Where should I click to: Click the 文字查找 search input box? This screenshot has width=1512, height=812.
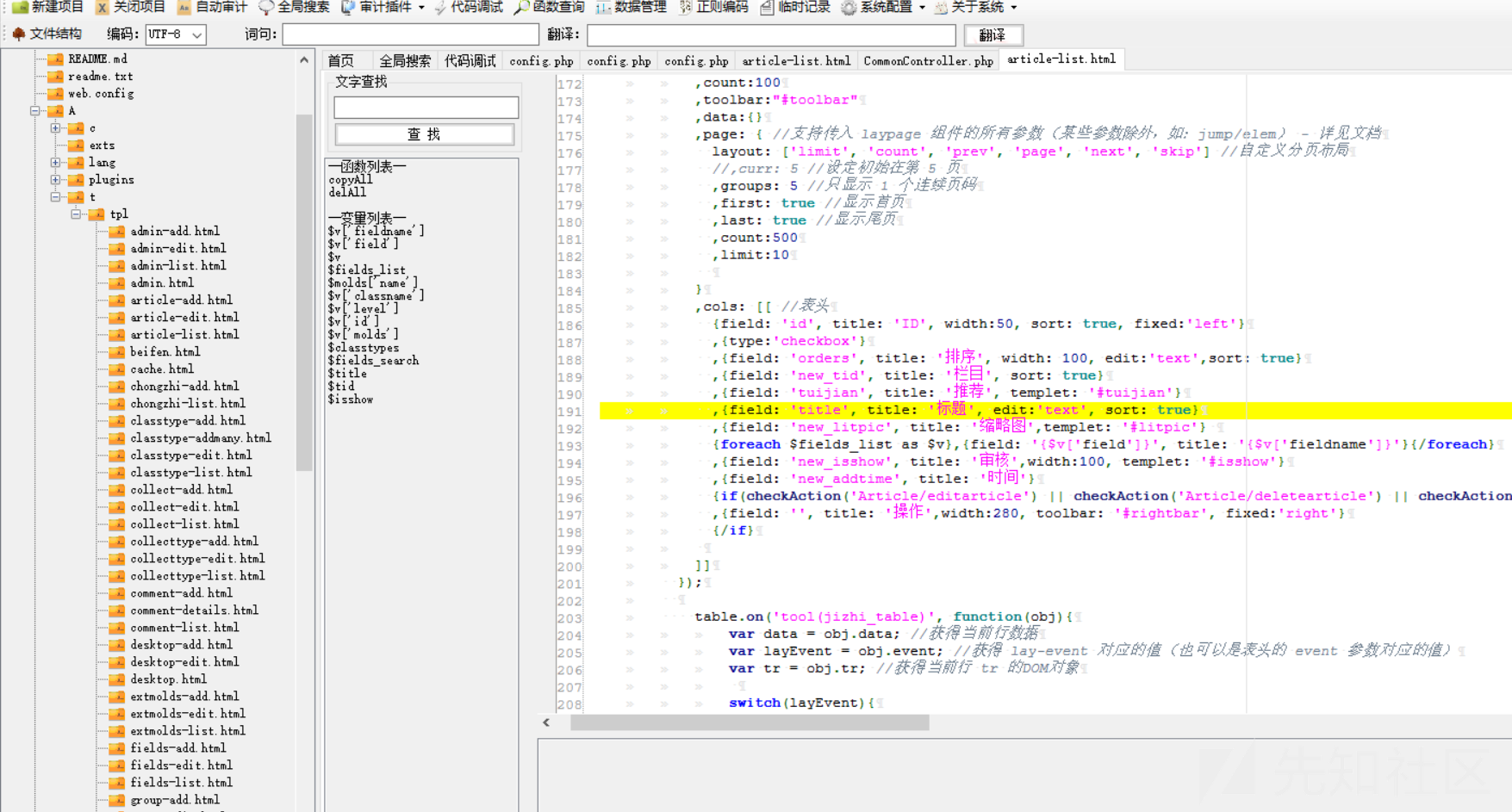[x=426, y=107]
